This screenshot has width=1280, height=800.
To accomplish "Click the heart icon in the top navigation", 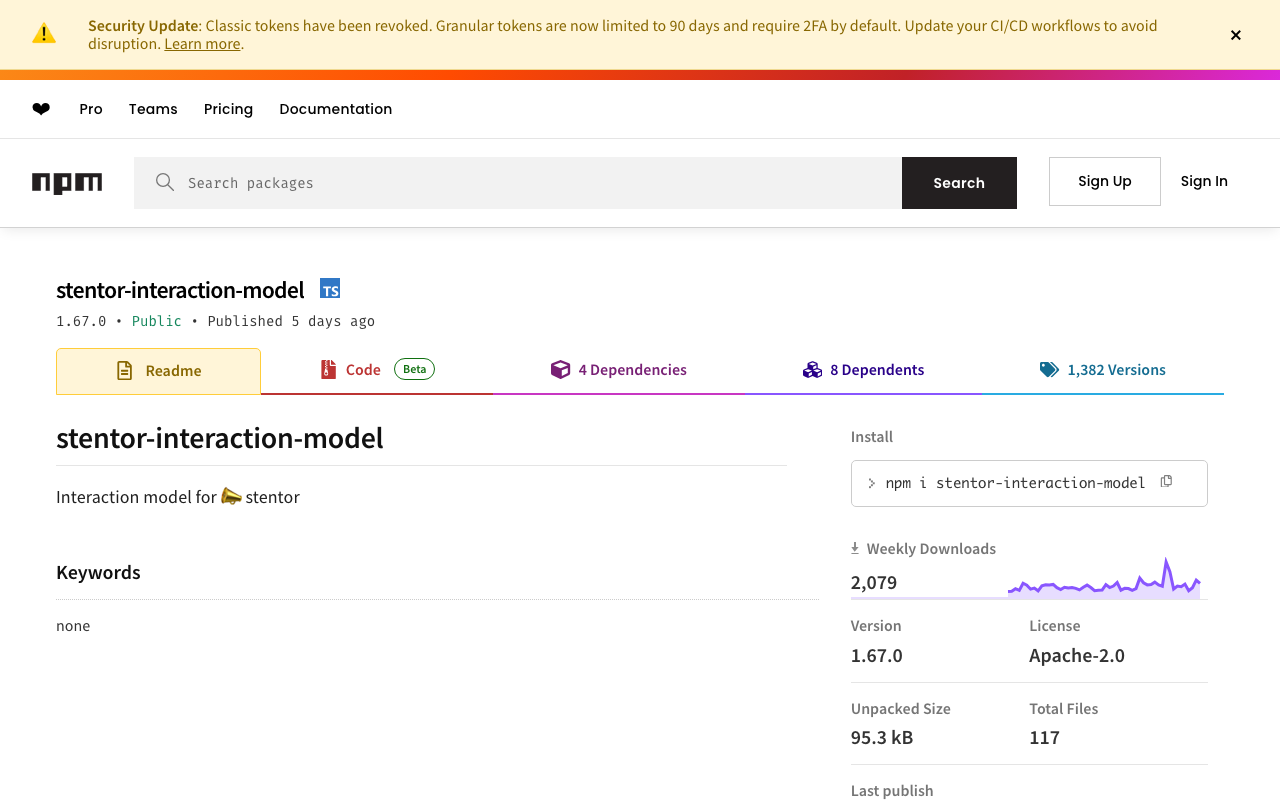I will (x=41, y=109).
